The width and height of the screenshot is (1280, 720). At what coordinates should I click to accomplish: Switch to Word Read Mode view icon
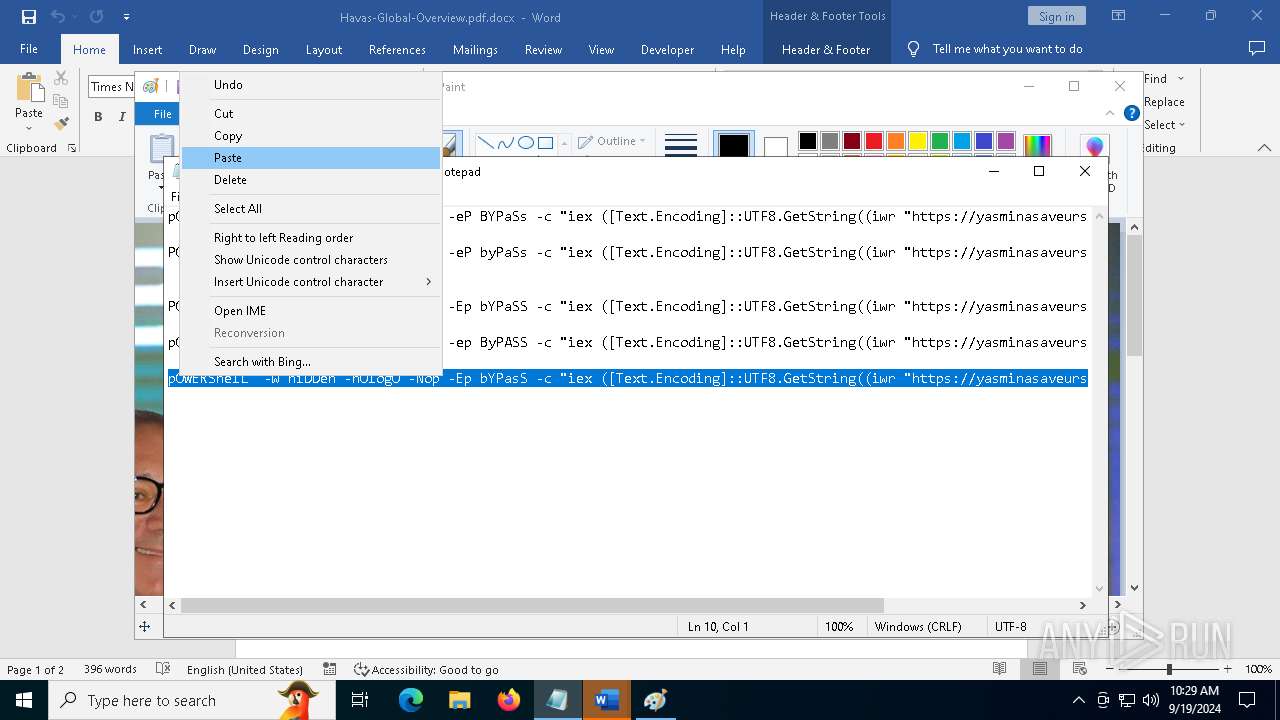click(999, 669)
